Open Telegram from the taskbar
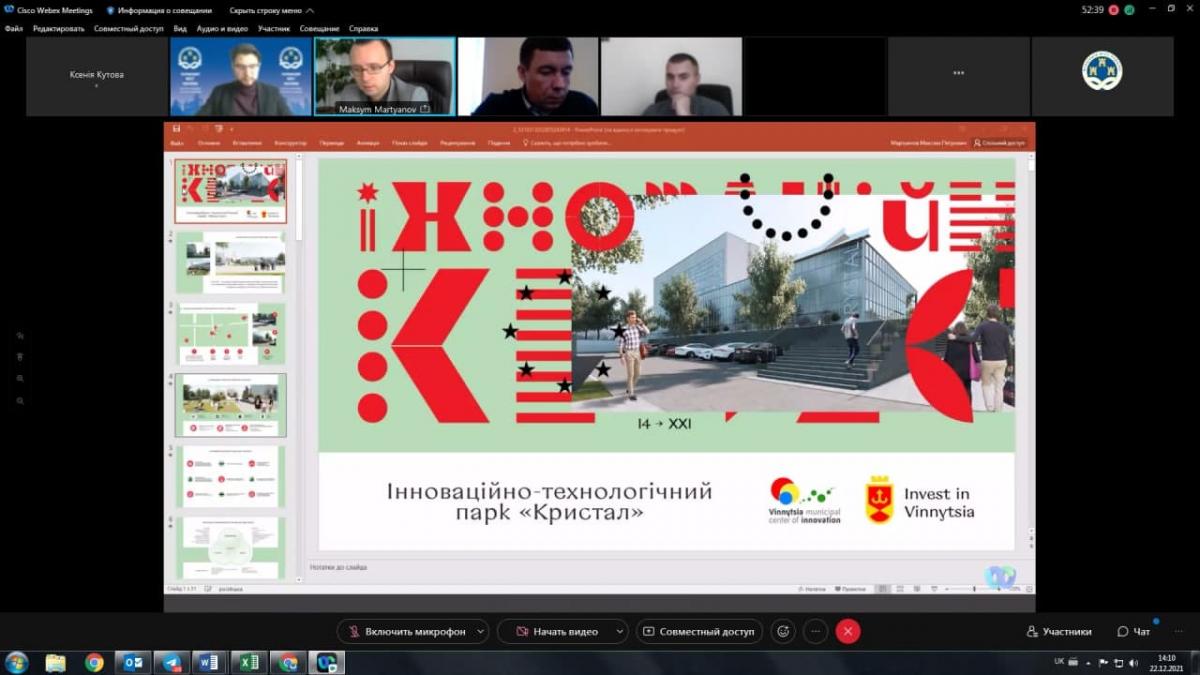This screenshot has width=1200, height=675. coord(171,662)
